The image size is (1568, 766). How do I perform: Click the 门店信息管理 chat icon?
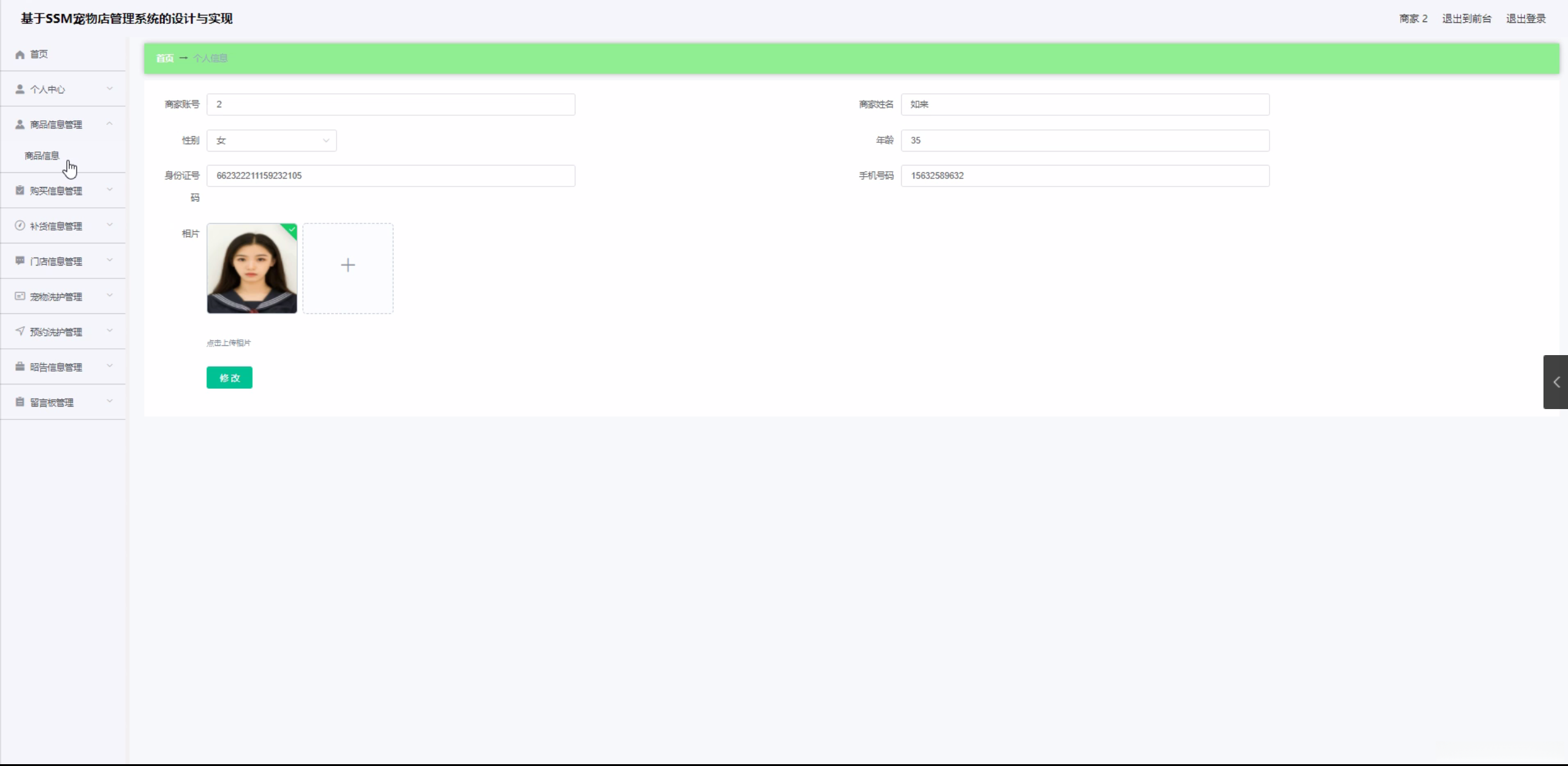(x=20, y=261)
